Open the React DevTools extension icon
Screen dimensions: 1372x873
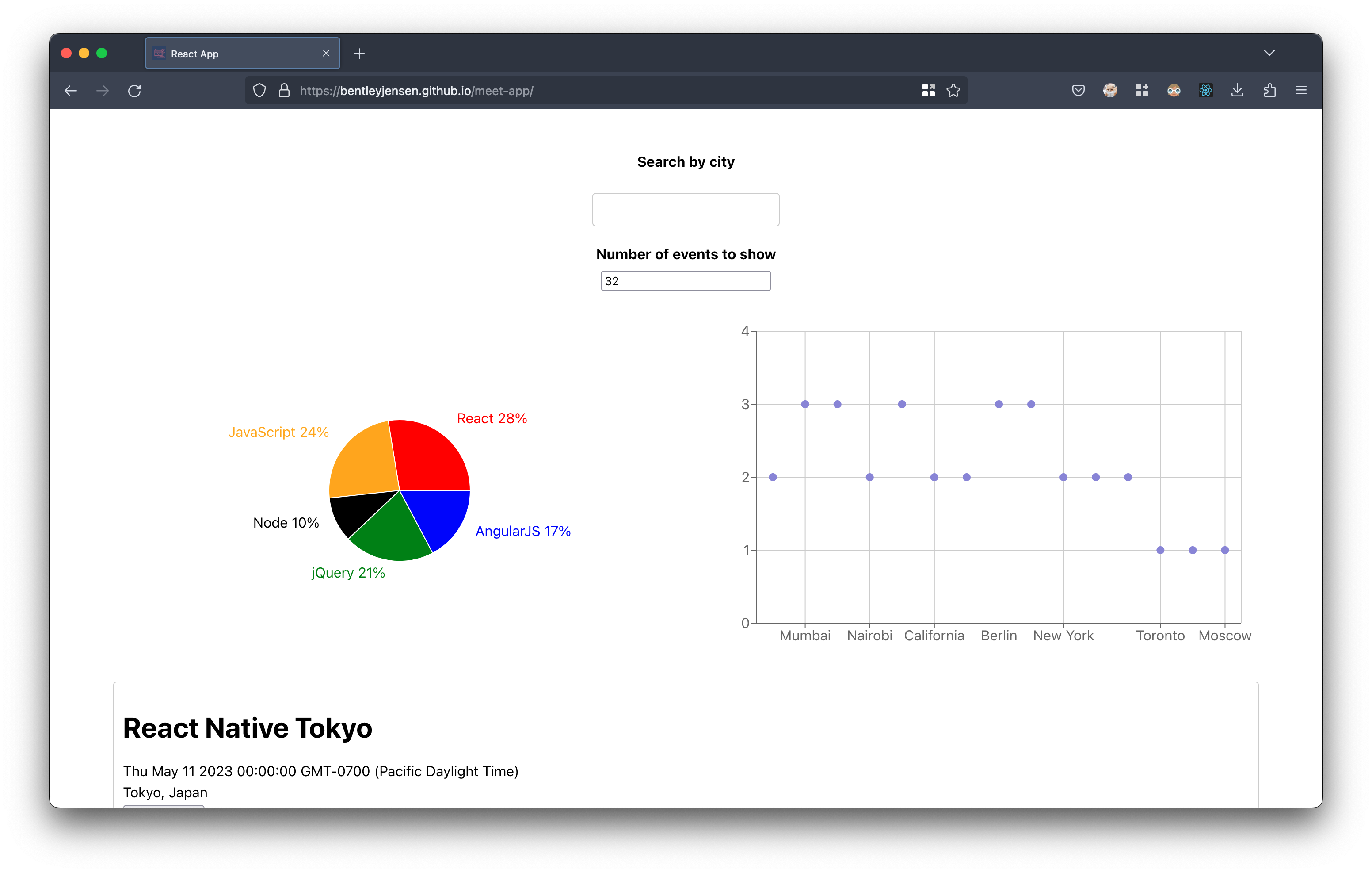1206,90
